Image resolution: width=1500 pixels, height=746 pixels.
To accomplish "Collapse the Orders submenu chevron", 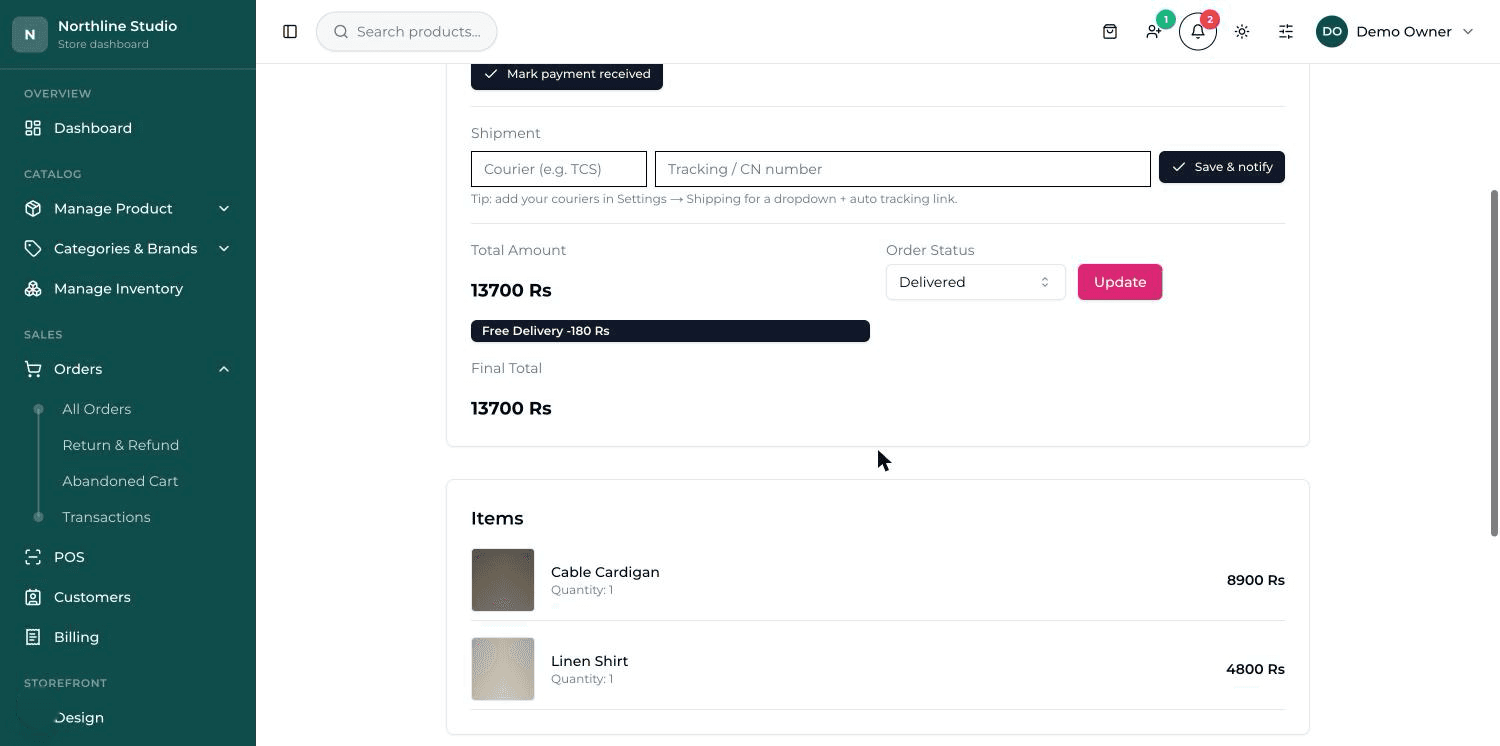I will coord(224,369).
